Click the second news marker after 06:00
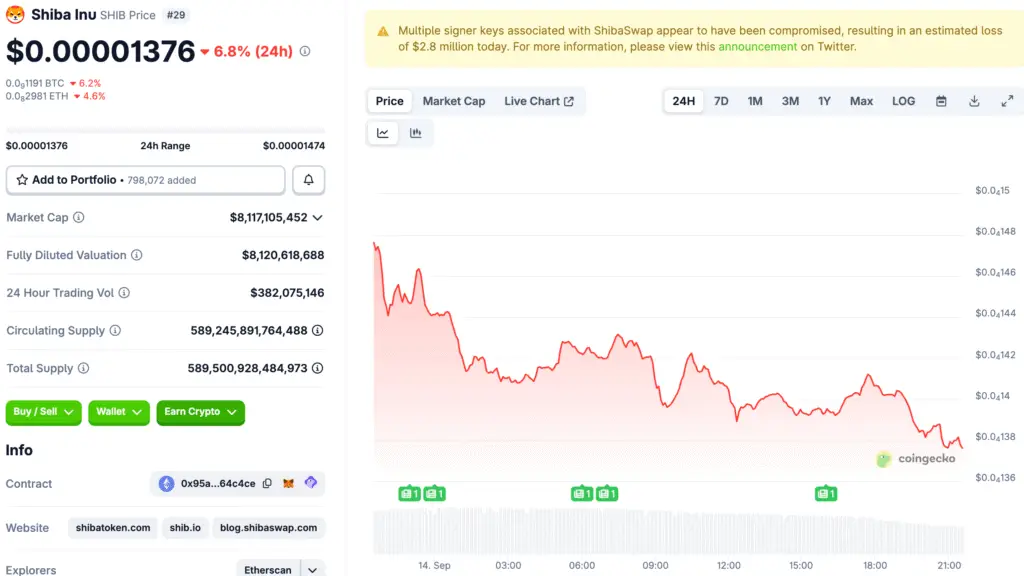Image resolution: width=1024 pixels, height=576 pixels. click(607, 494)
